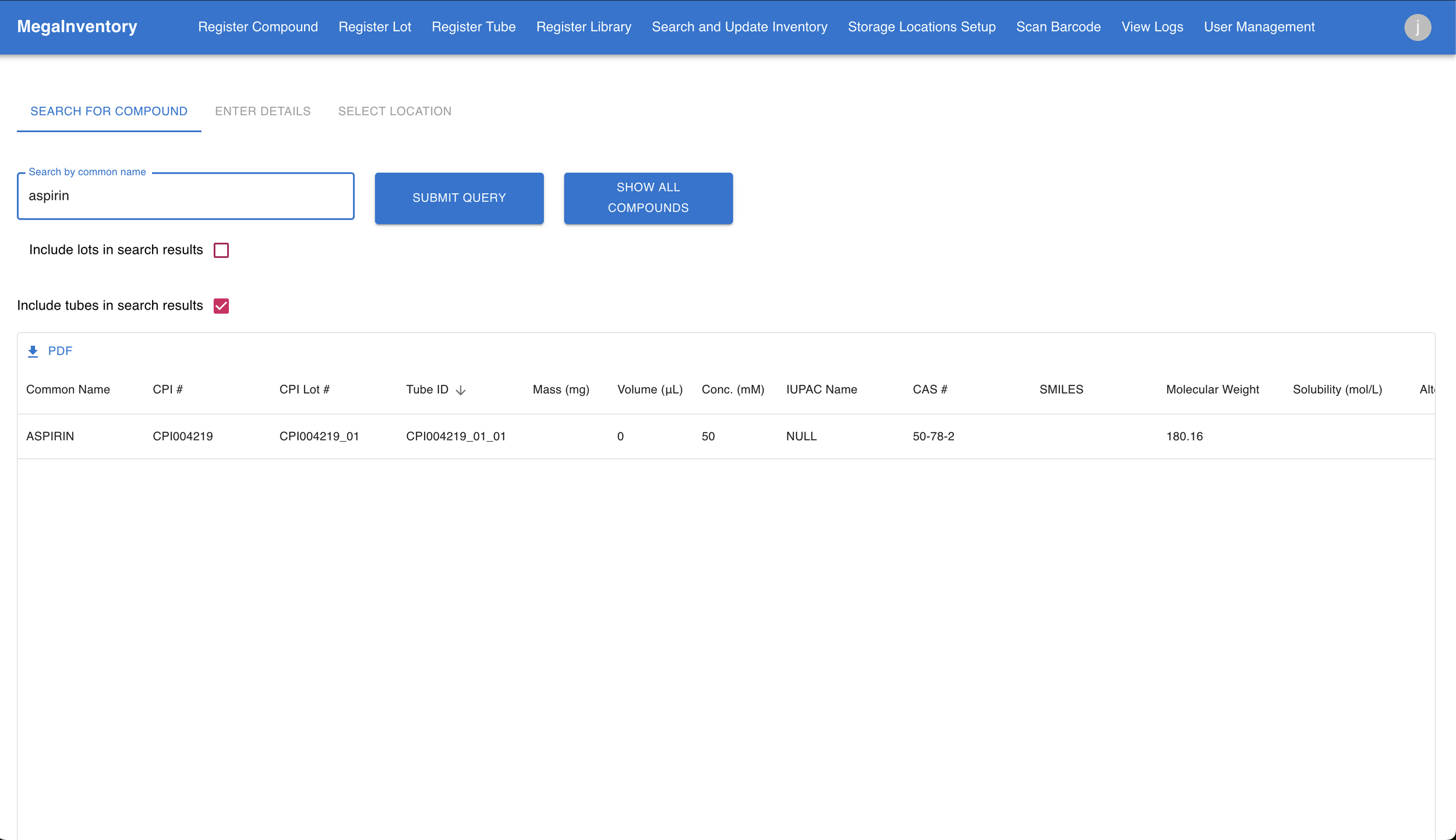
Task: Sort by CAS # column header
Action: pyautogui.click(x=930, y=389)
